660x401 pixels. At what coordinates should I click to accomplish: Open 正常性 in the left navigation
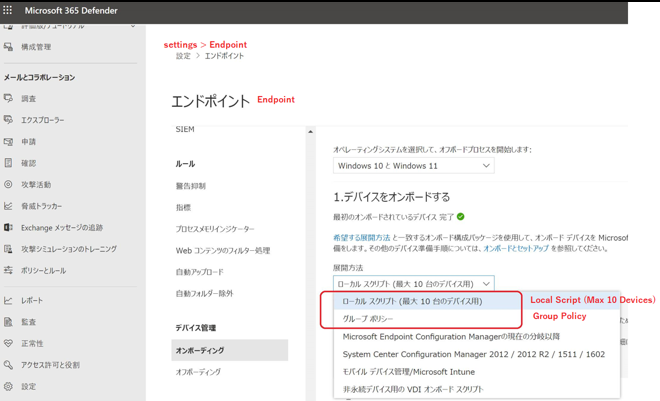32,344
